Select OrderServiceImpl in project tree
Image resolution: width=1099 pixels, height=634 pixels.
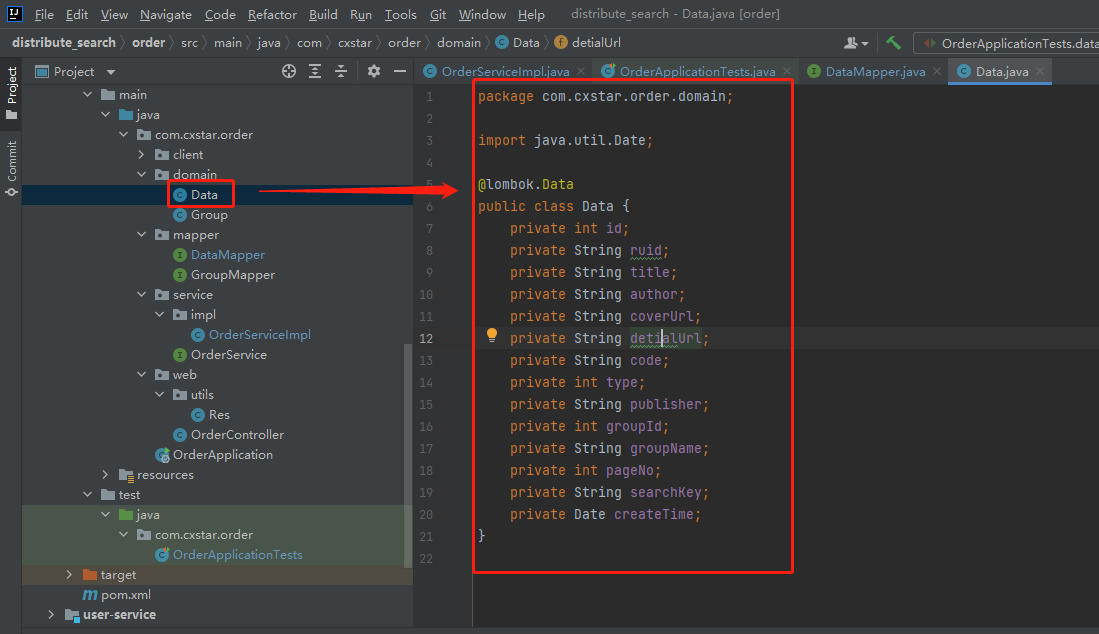(259, 335)
